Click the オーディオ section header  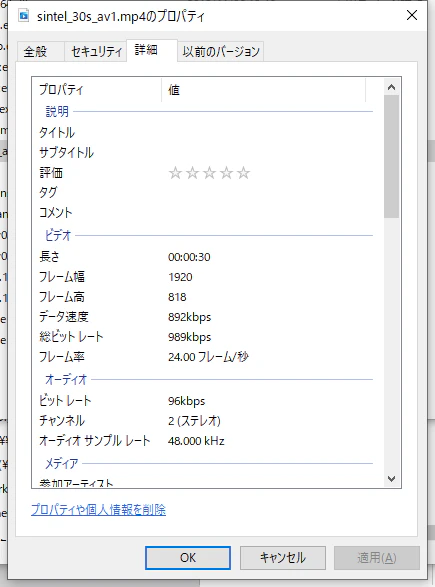click(66, 379)
